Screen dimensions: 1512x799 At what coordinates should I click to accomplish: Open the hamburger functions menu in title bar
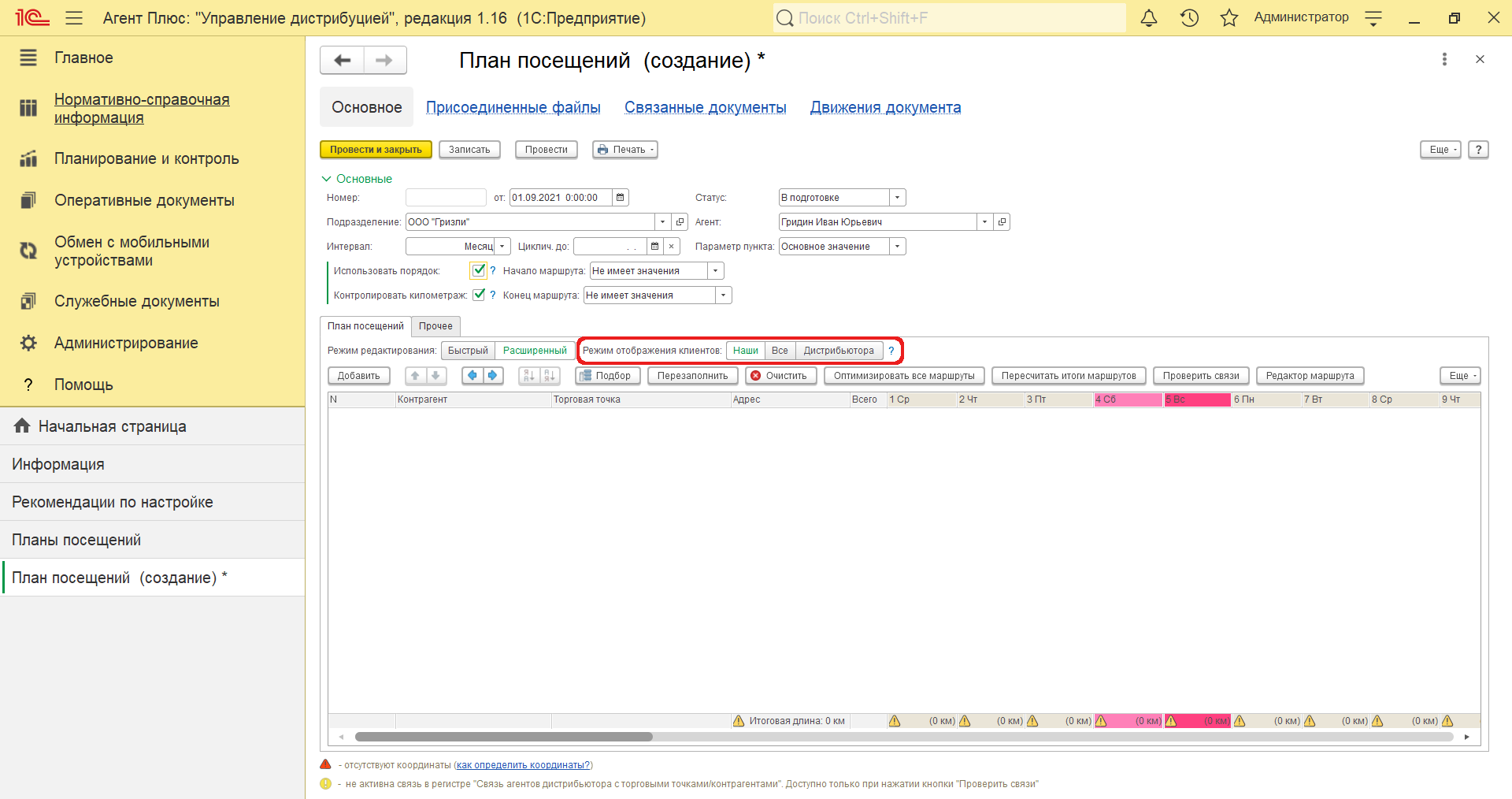[x=74, y=17]
